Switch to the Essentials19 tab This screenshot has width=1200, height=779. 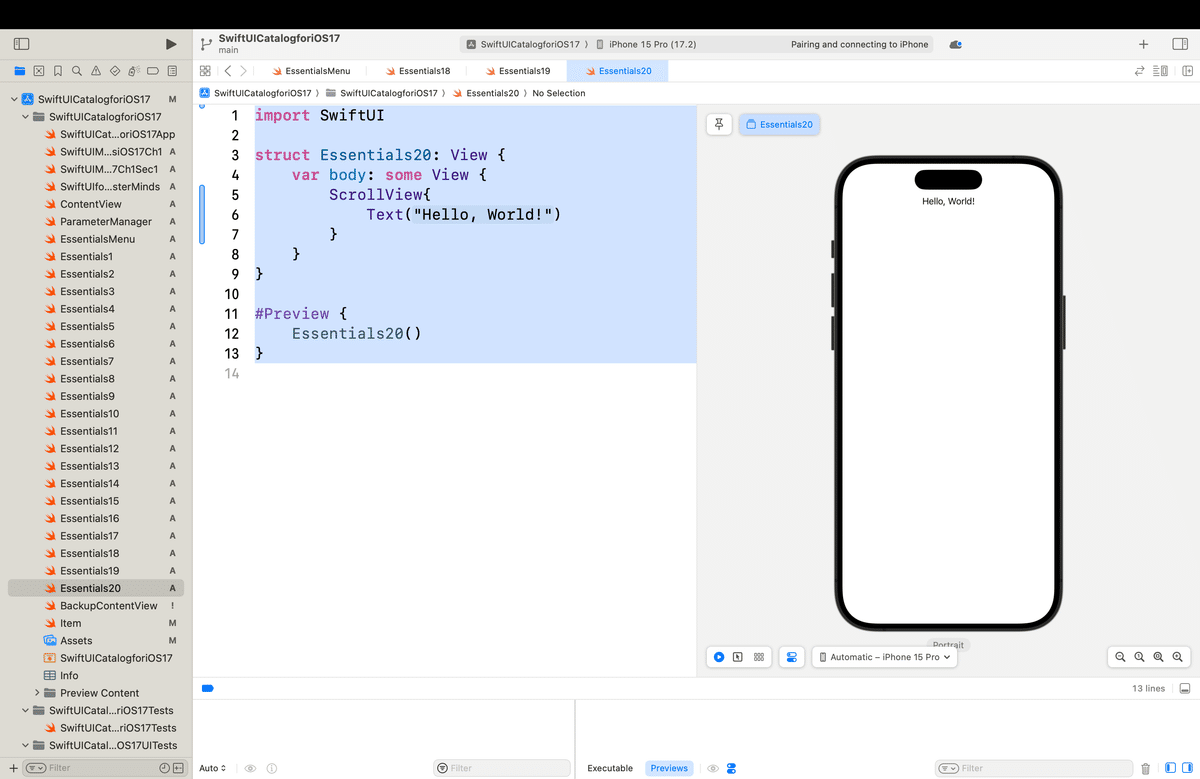(517, 71)
